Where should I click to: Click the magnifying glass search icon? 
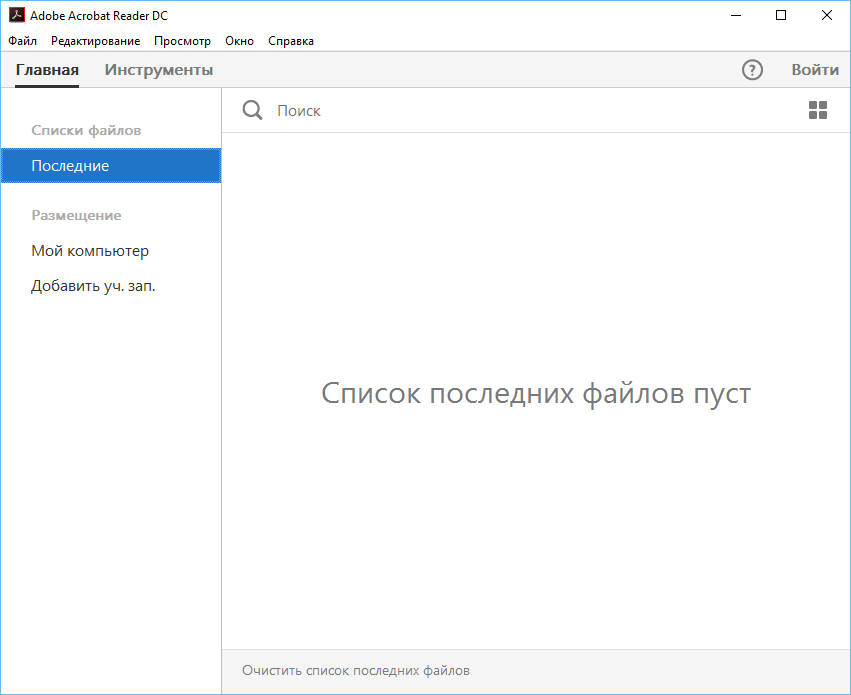point(252,110)
